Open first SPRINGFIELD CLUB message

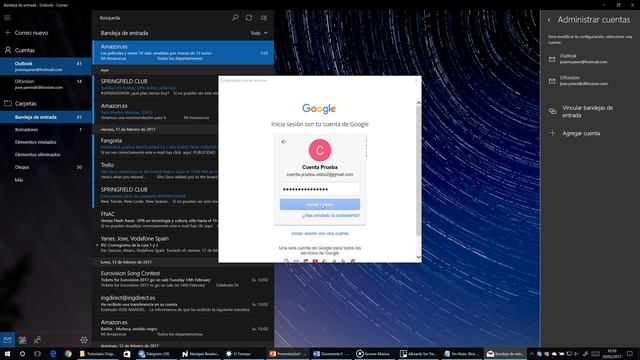coord(156,87)
